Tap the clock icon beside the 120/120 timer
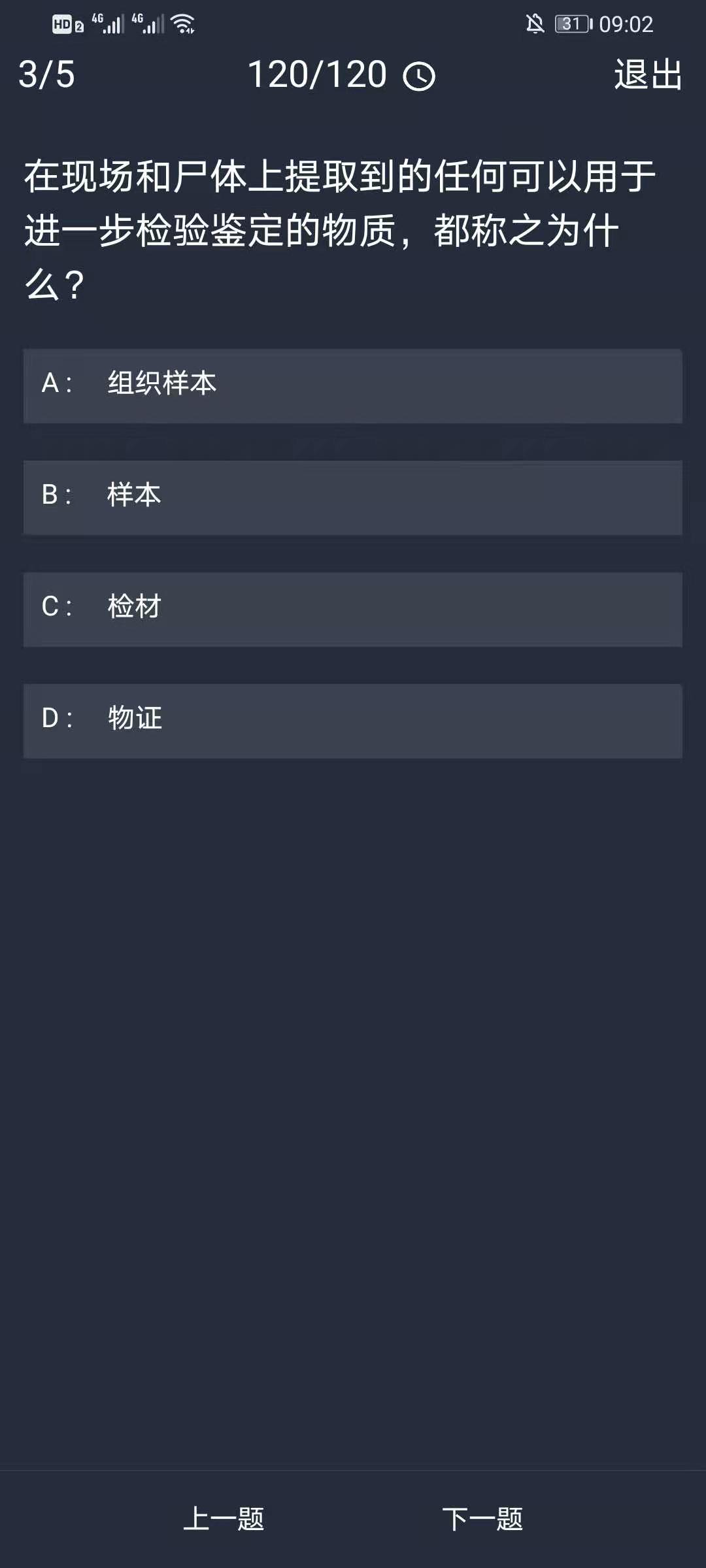Screen dimensions: 706x1568 419,76
